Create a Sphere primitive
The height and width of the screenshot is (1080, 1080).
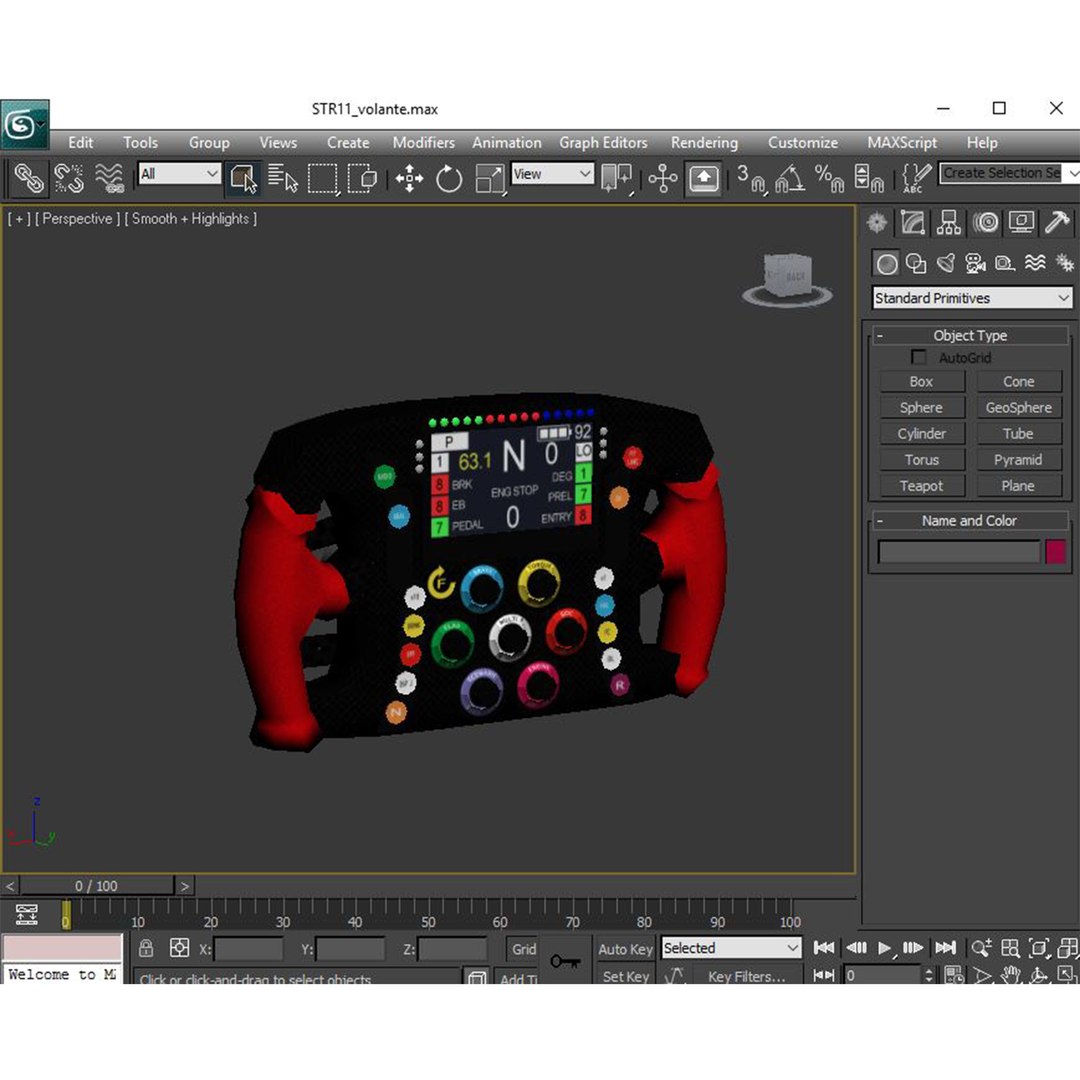[x=922, y=408]
